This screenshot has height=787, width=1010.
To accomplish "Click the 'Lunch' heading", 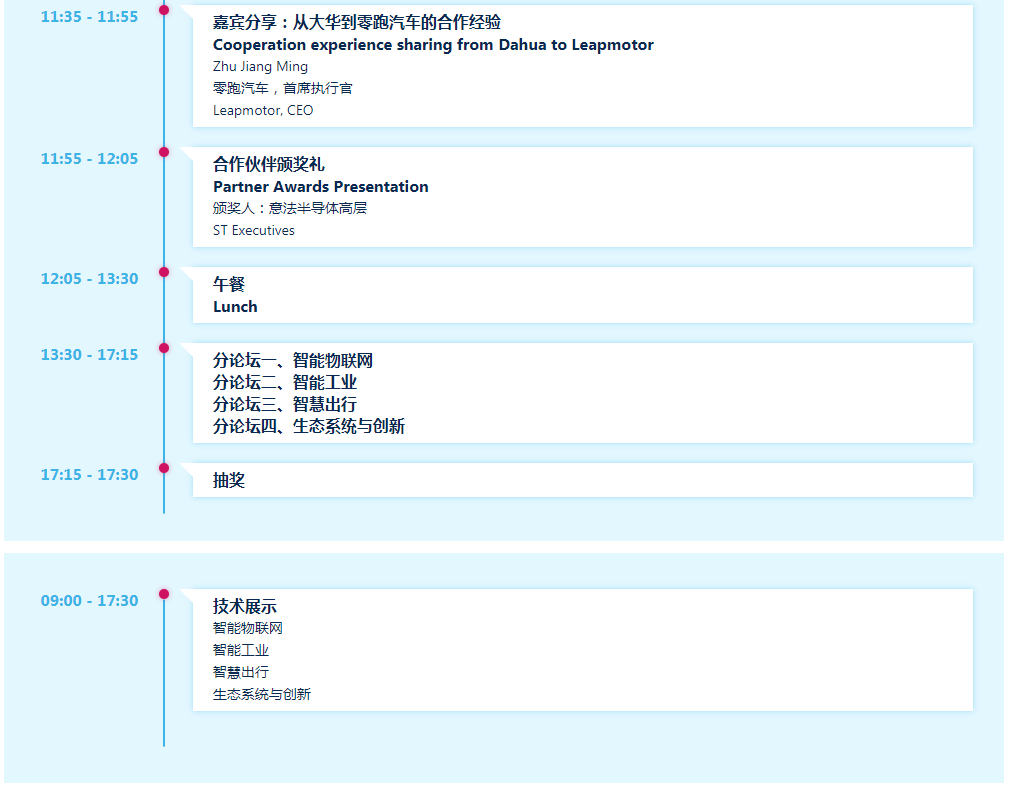I will 235,307.
